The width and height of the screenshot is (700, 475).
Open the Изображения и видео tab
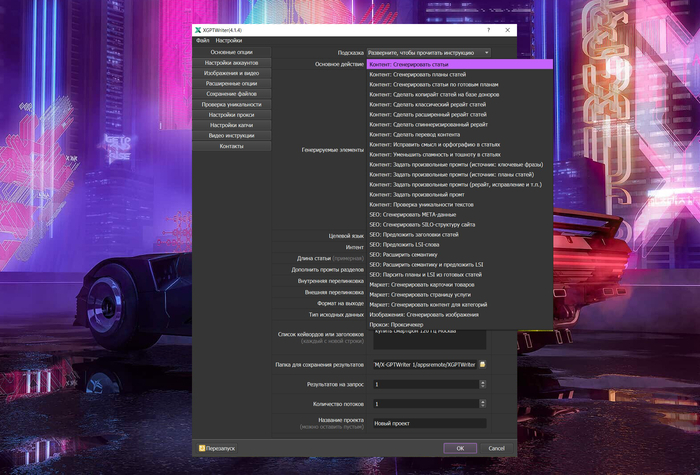231,73
